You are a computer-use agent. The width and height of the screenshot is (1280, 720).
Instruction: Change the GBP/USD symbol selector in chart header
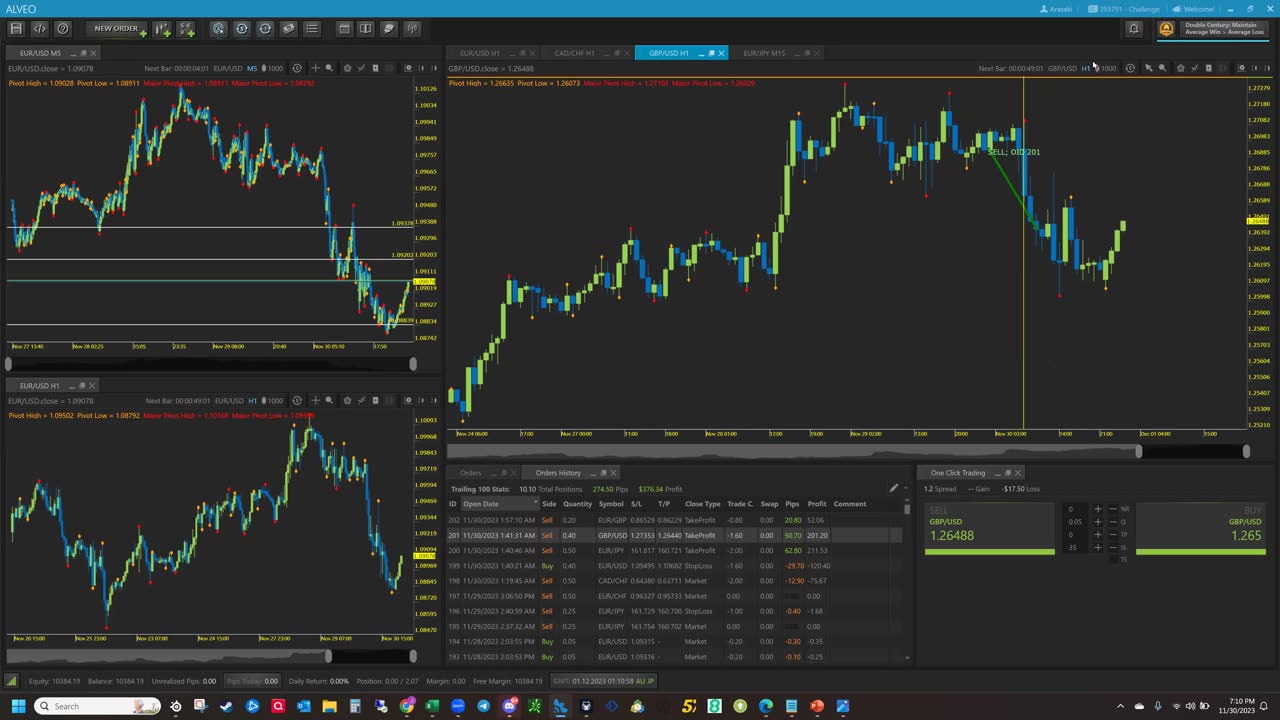1062,68
